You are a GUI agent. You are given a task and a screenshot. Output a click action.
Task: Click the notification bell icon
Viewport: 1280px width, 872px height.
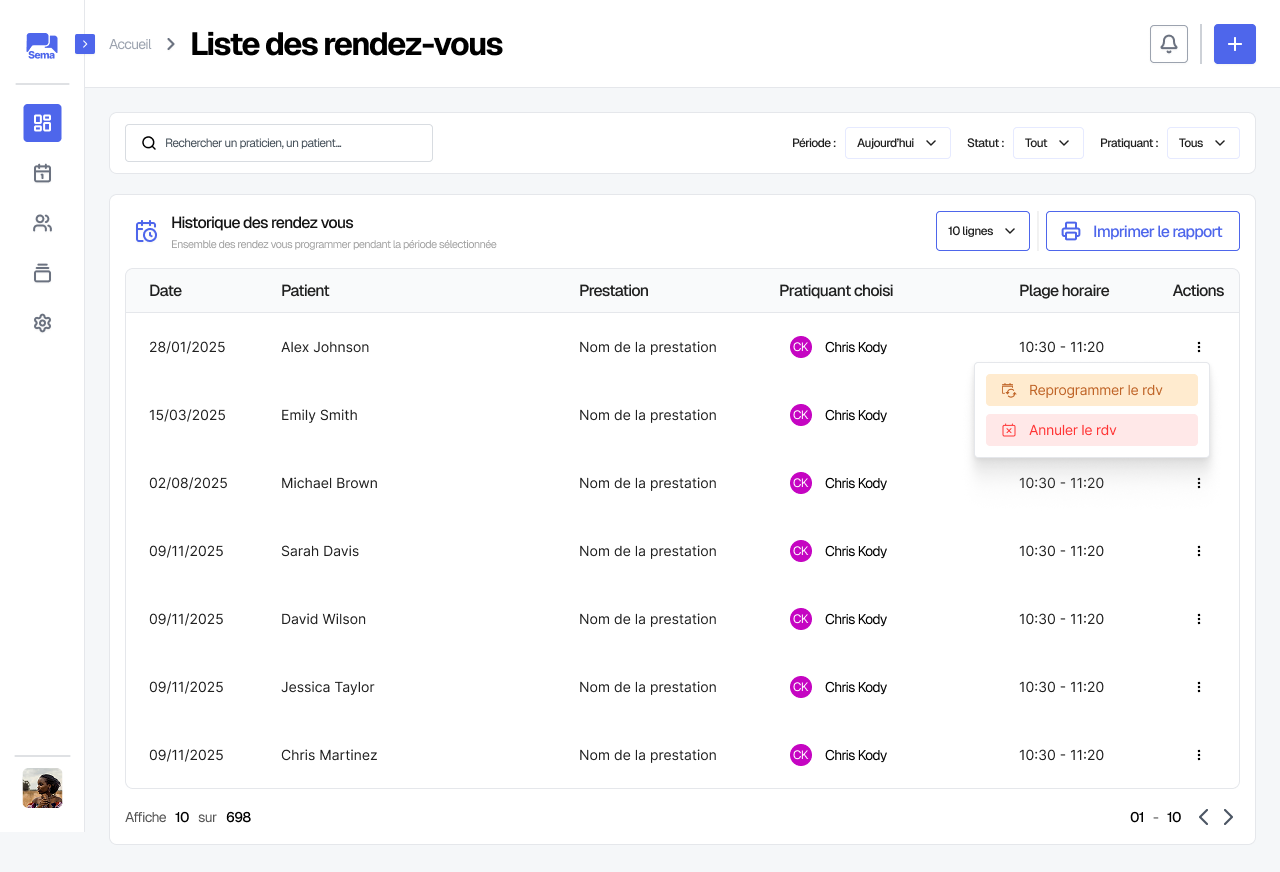(x=1169, y=44)
